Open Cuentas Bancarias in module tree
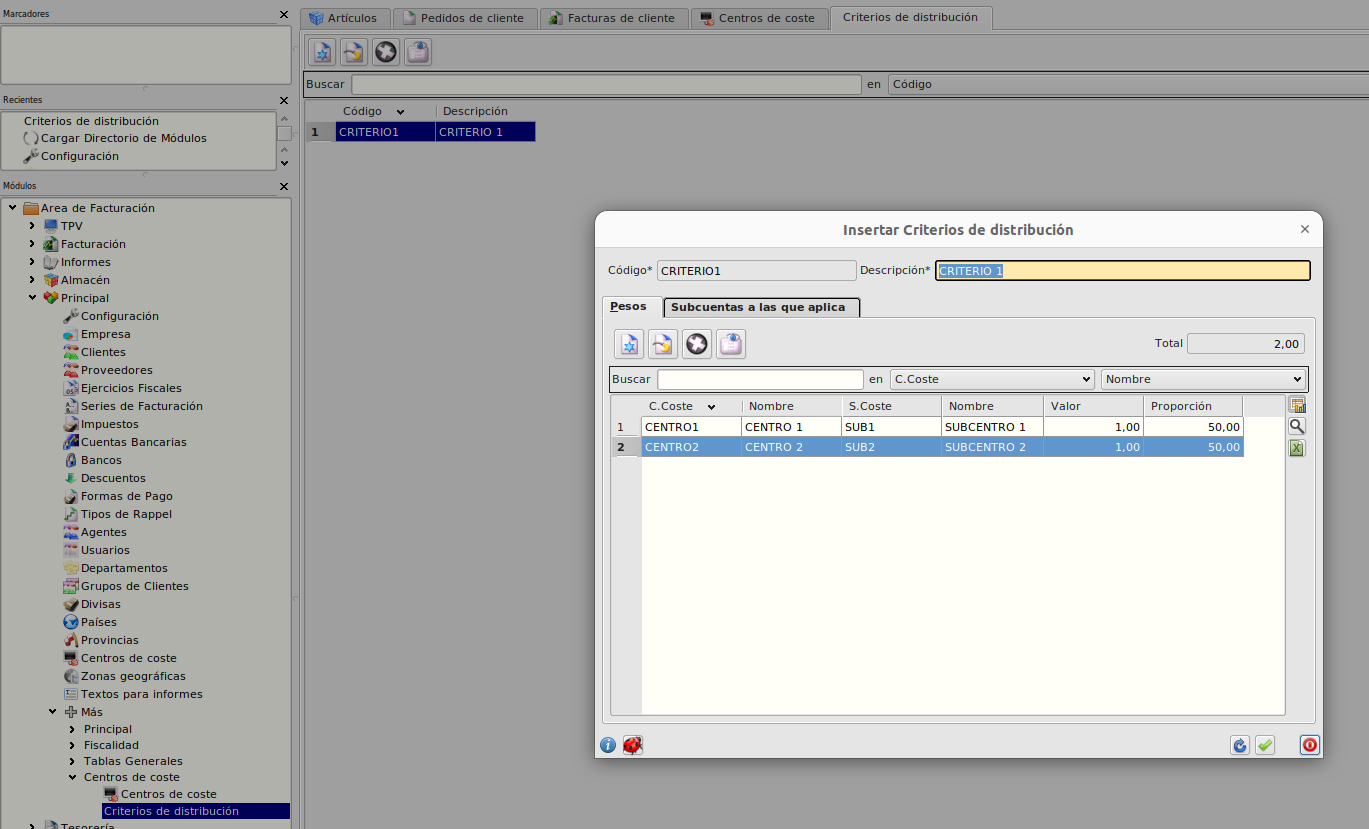Viewport: 1369px width, 829px height. tap(134, 442)
